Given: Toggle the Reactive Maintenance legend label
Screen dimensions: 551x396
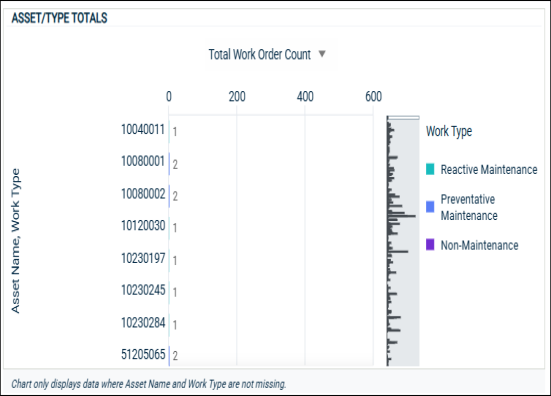Looking at the screenshot, I should tap(489, 169).
